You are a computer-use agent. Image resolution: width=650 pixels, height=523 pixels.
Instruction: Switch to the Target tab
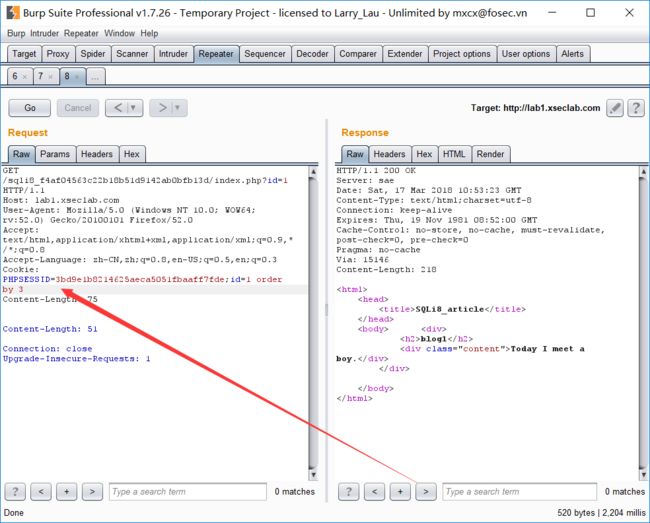[x=24, y=54]
